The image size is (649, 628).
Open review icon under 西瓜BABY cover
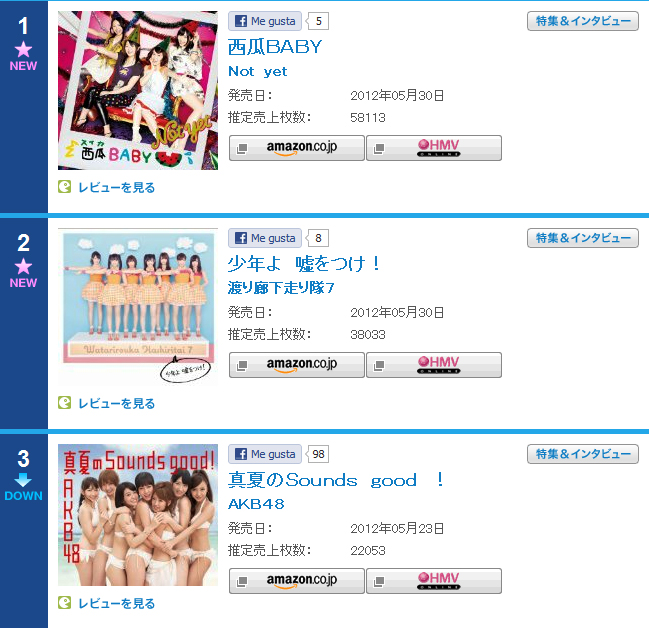[65, 187]
